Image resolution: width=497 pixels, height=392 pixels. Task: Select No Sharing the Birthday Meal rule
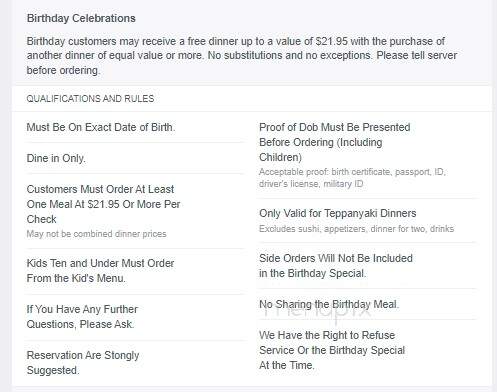pyautogui.click(x=329, y=304)
